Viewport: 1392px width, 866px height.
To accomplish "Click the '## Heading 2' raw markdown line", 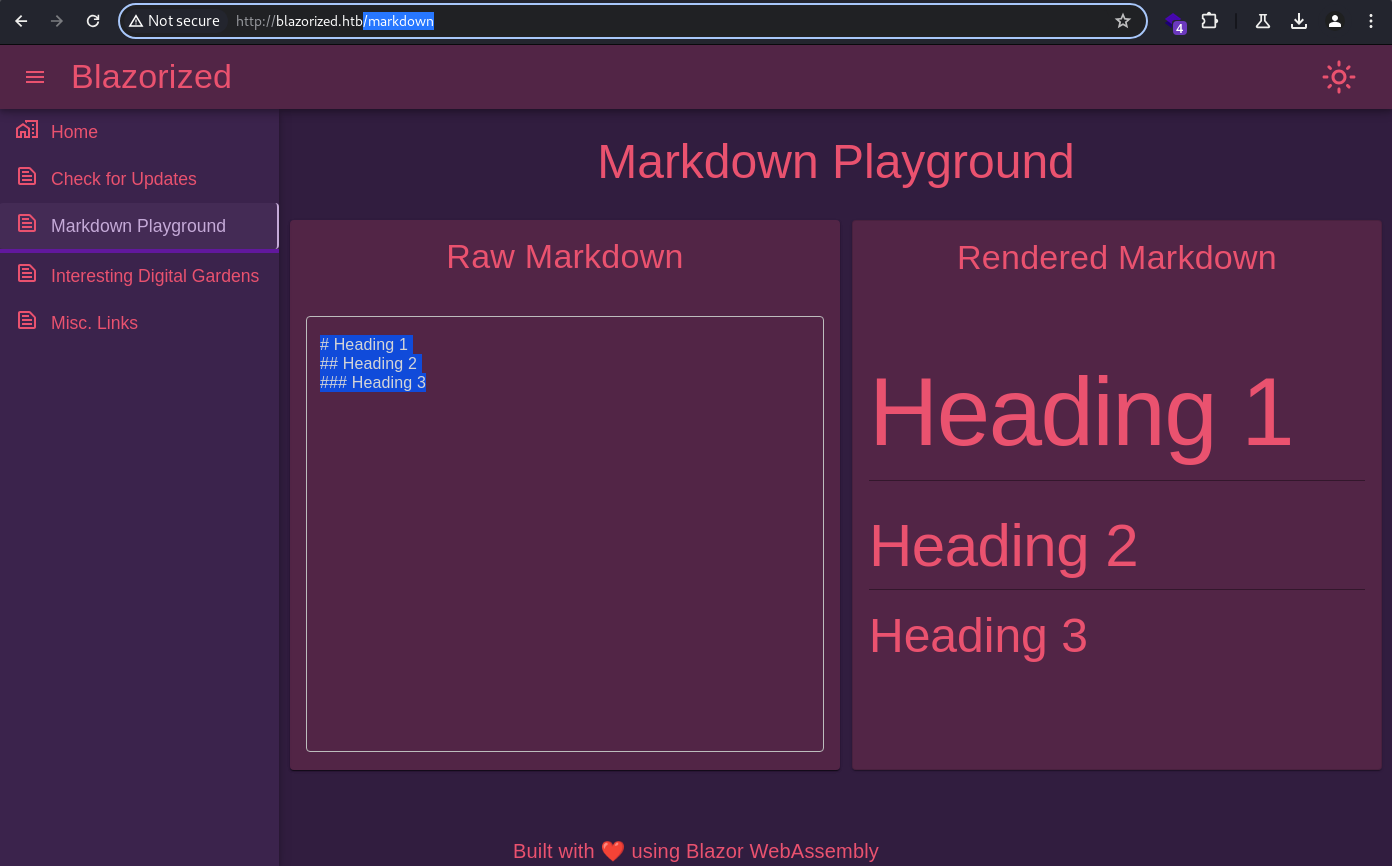I will click(x=368, y=364).
